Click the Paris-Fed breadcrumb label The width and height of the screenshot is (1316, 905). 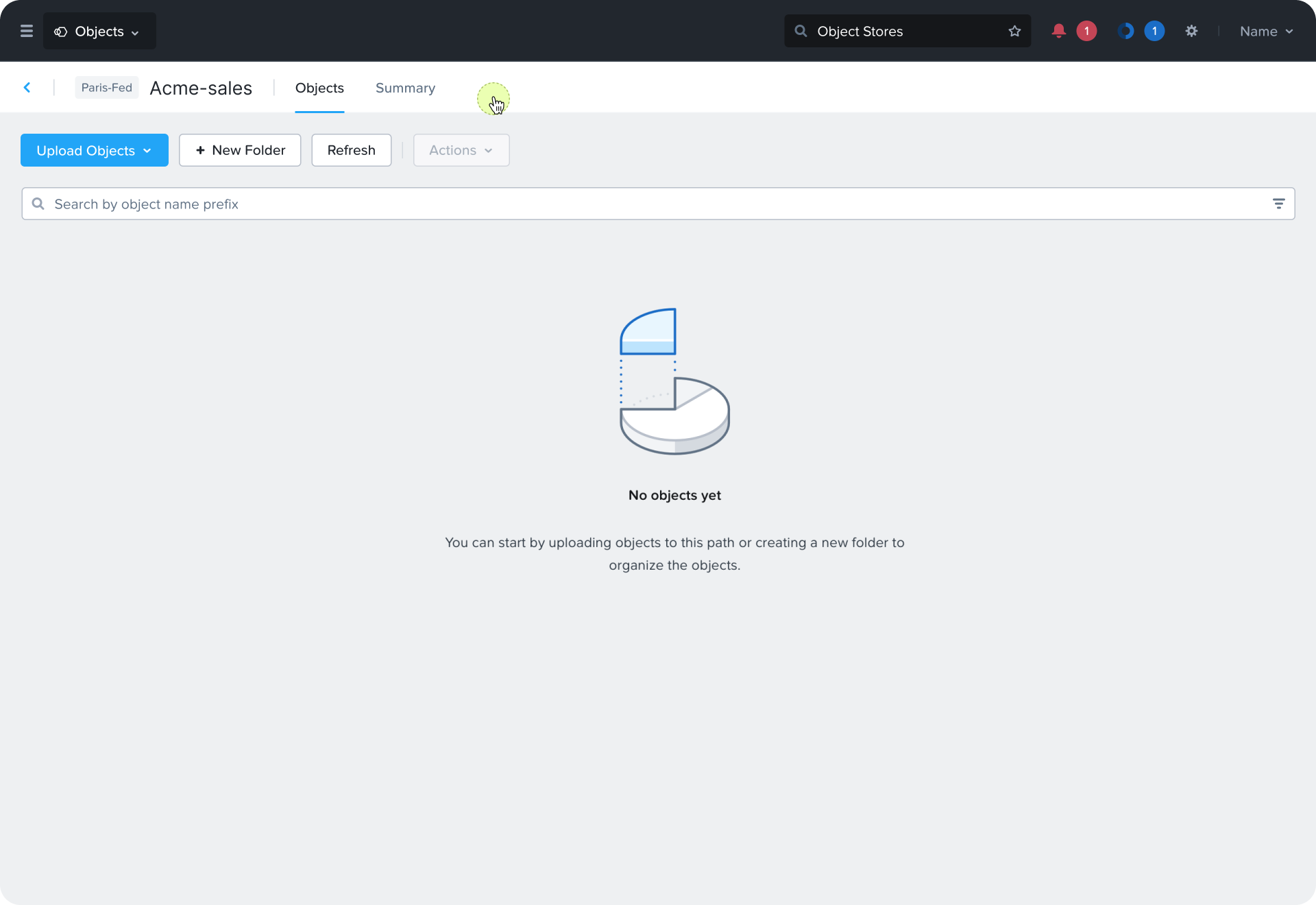(107, 87)
